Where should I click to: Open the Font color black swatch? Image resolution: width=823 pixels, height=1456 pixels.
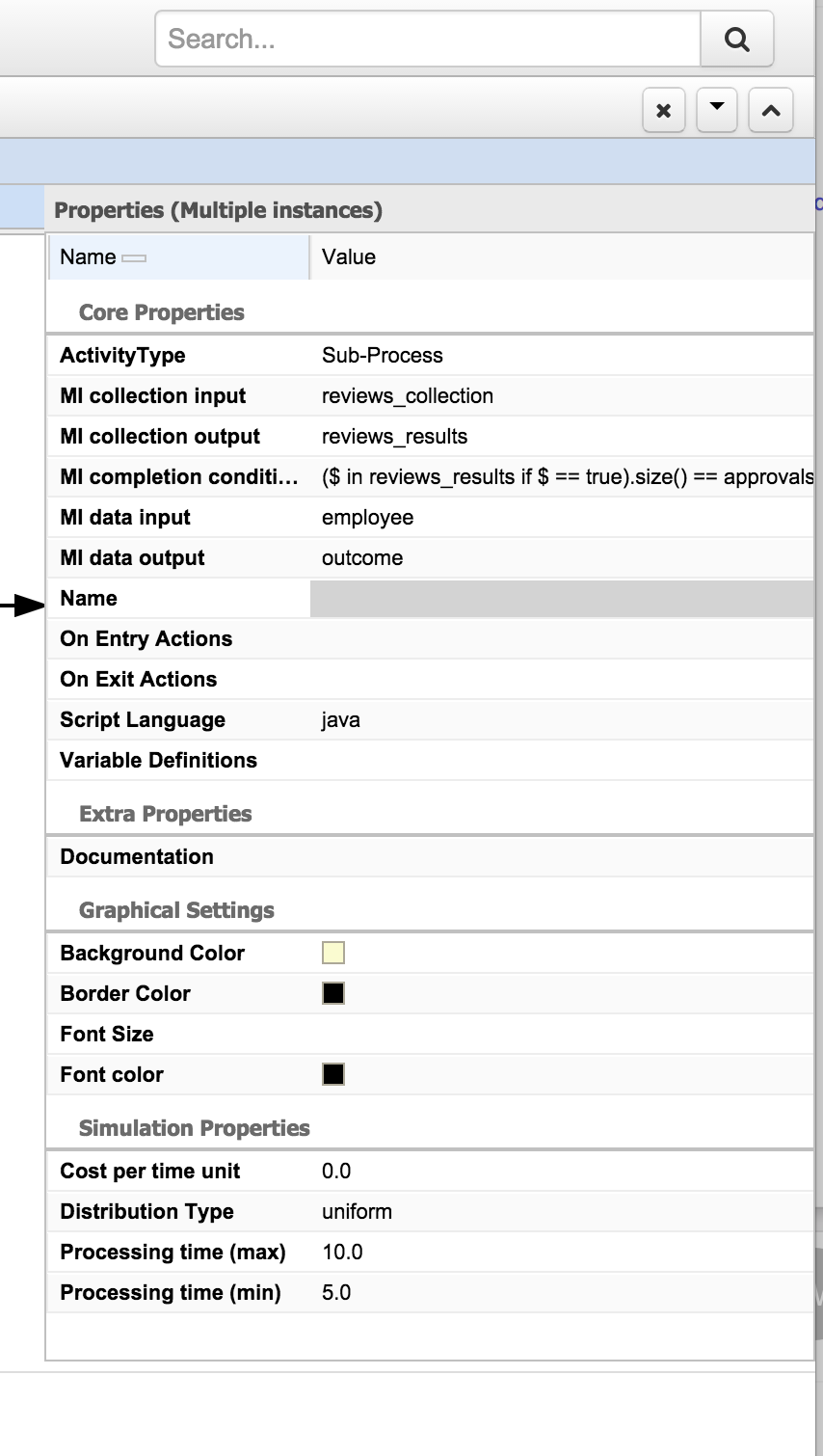click(333, 1074)
